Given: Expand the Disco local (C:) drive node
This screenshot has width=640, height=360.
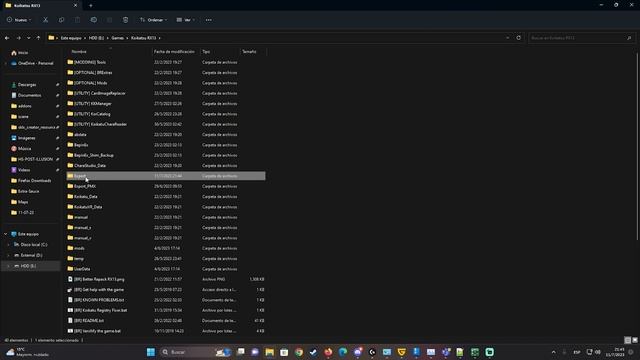Looking at the screenshot, I should point(8,244).
